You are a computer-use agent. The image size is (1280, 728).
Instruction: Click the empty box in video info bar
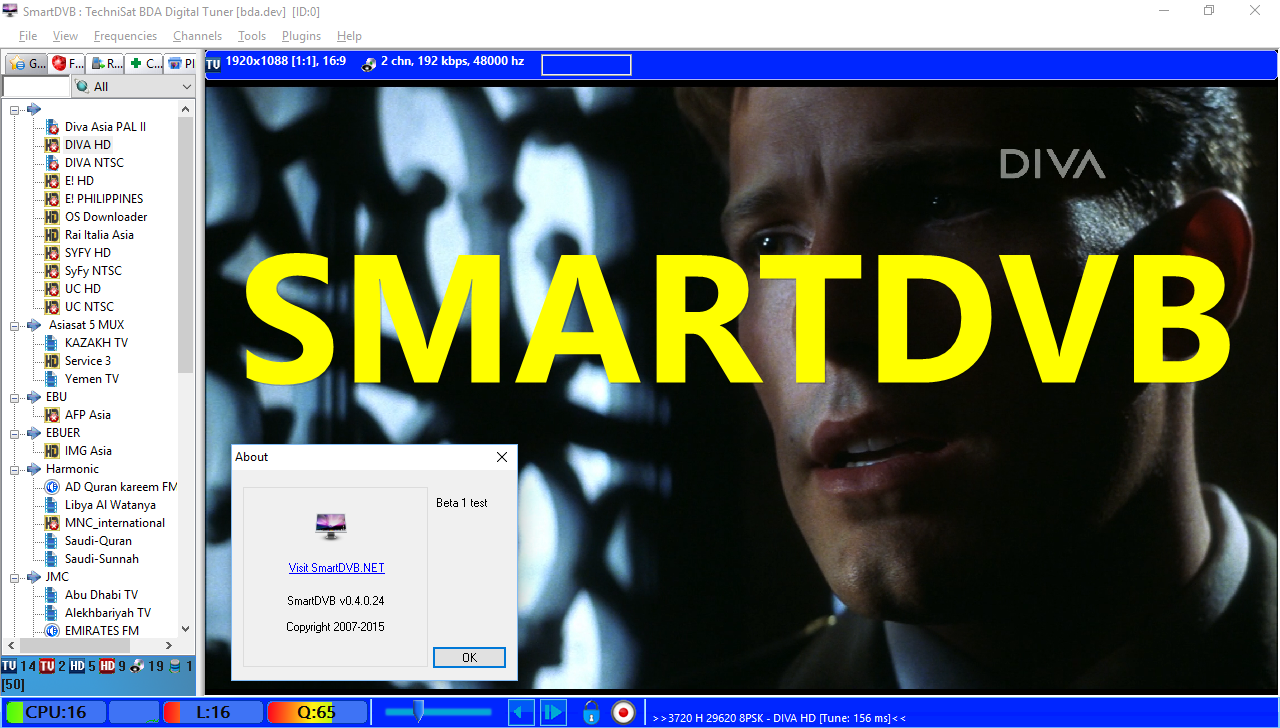(x=586, y=65)
